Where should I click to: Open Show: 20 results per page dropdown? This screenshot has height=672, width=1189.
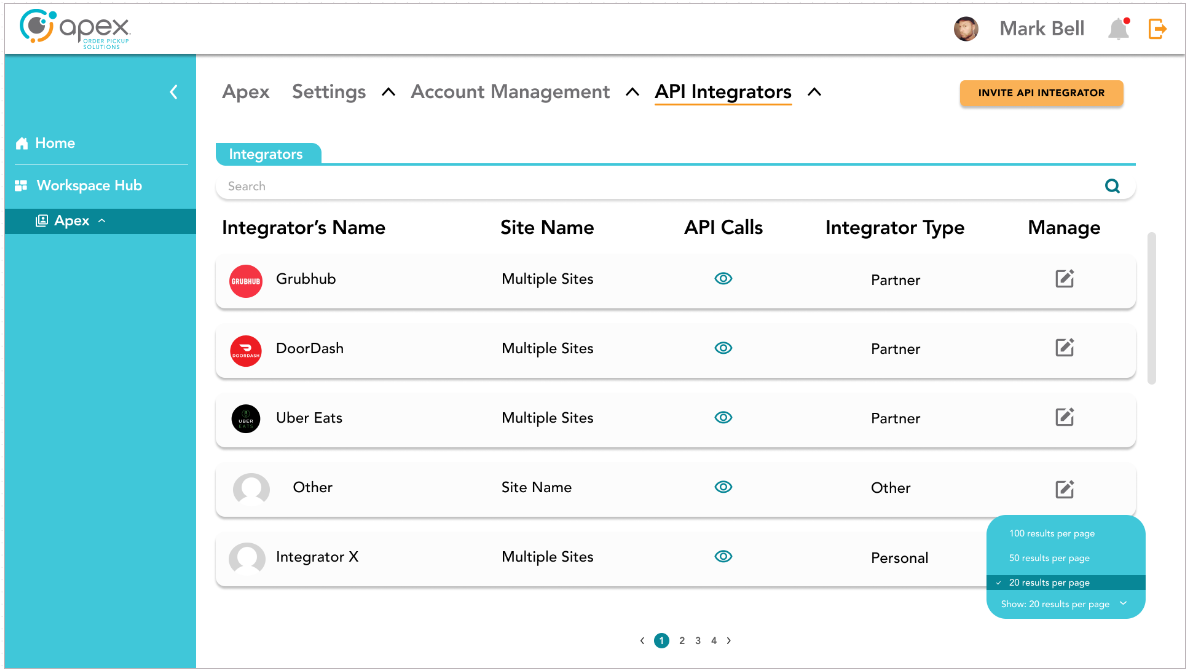1064,604
